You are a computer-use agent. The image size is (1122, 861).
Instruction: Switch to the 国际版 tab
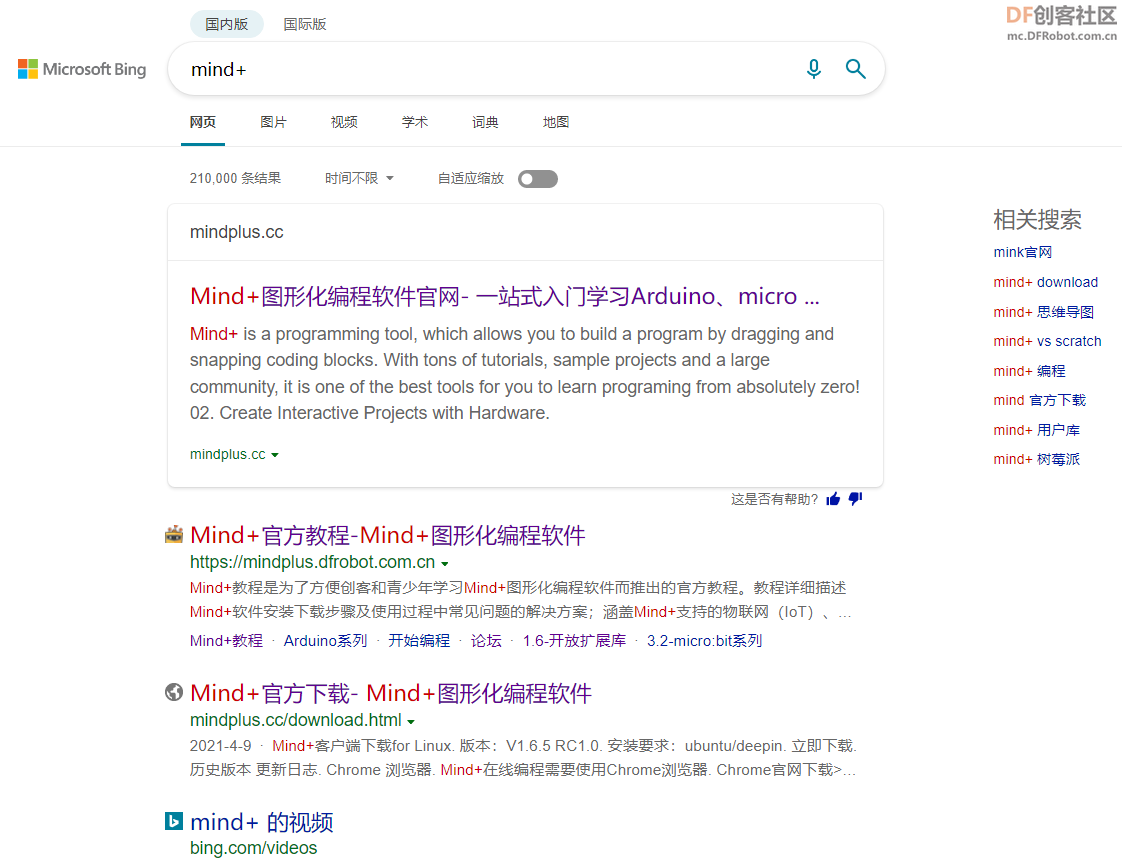(x=305, y=24)
